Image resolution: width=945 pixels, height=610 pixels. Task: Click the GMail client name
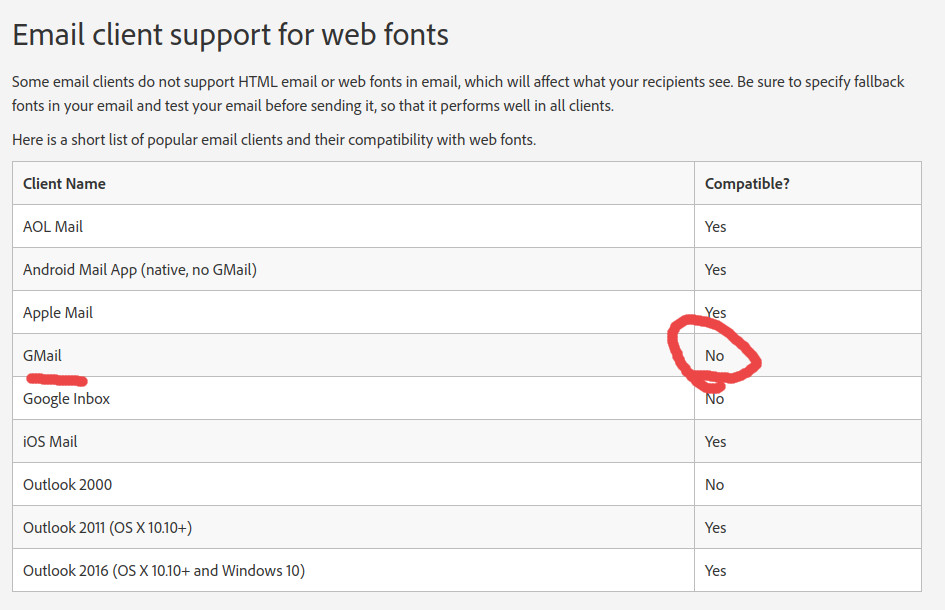coord(42,356)
